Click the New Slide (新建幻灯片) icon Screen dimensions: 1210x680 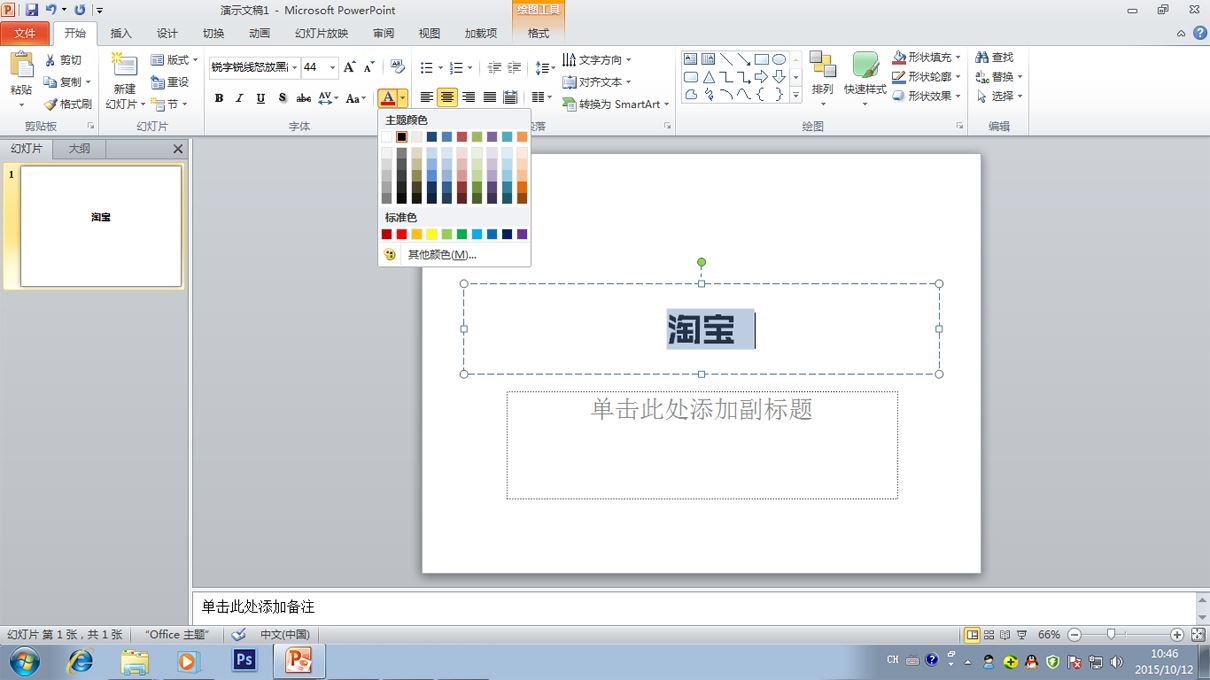click(124, 66)
